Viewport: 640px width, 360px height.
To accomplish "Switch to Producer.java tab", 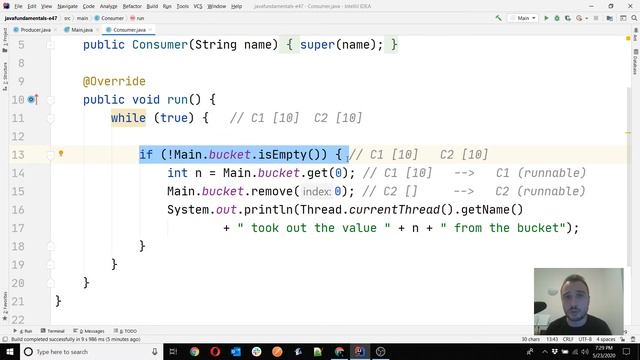I will point(35,30).
